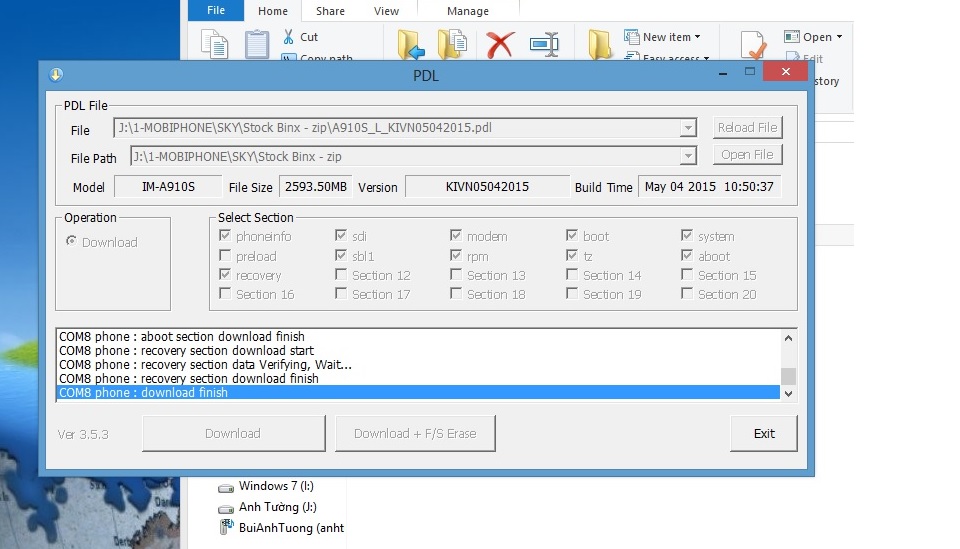
Task: Open the PDL File dropdown arrow
Action: click(x=688, y=128)
